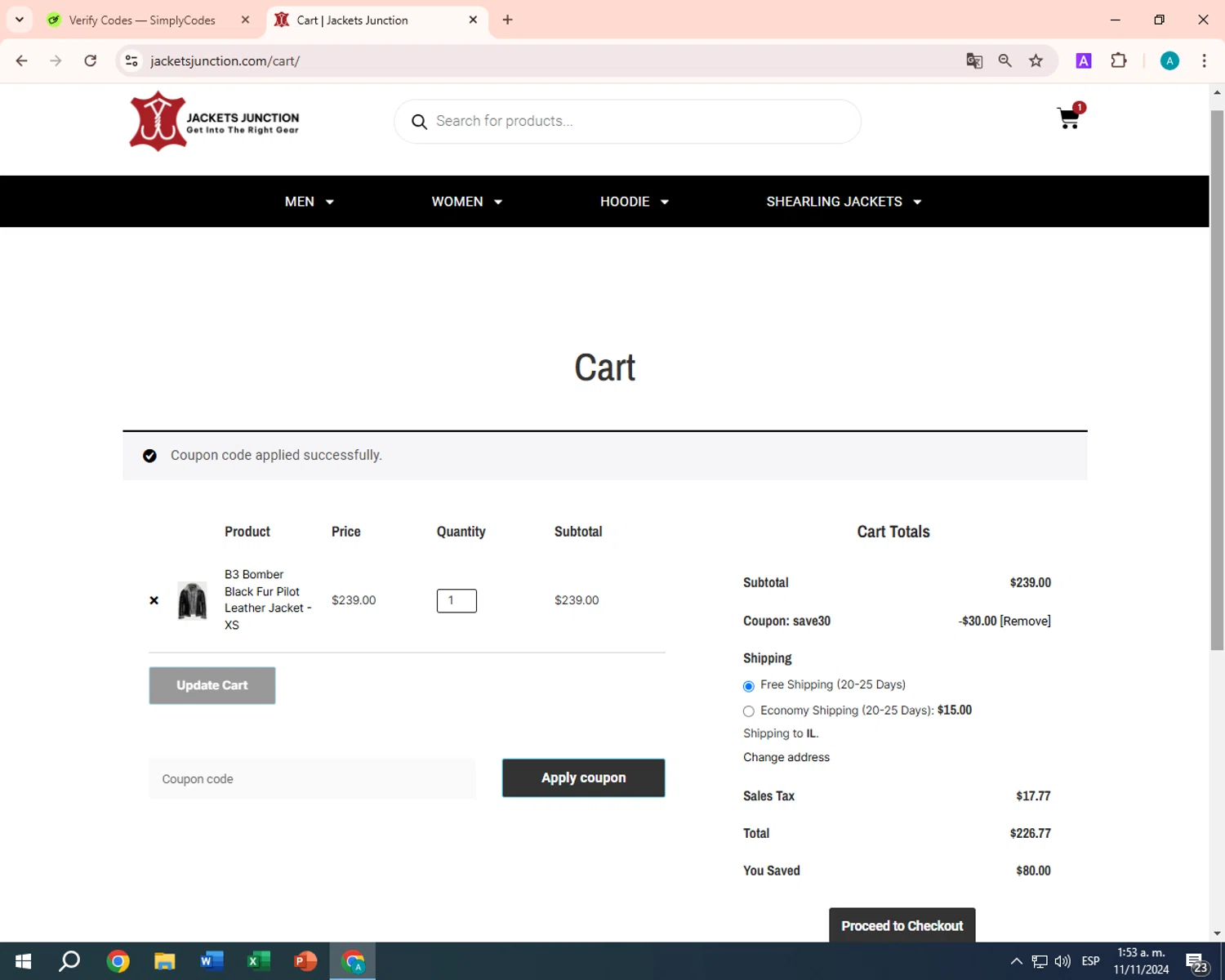Viewport: 1225px width, 980px height.
Task: Click the Sales Tax $17.77 value
Action: (1033, 795)
